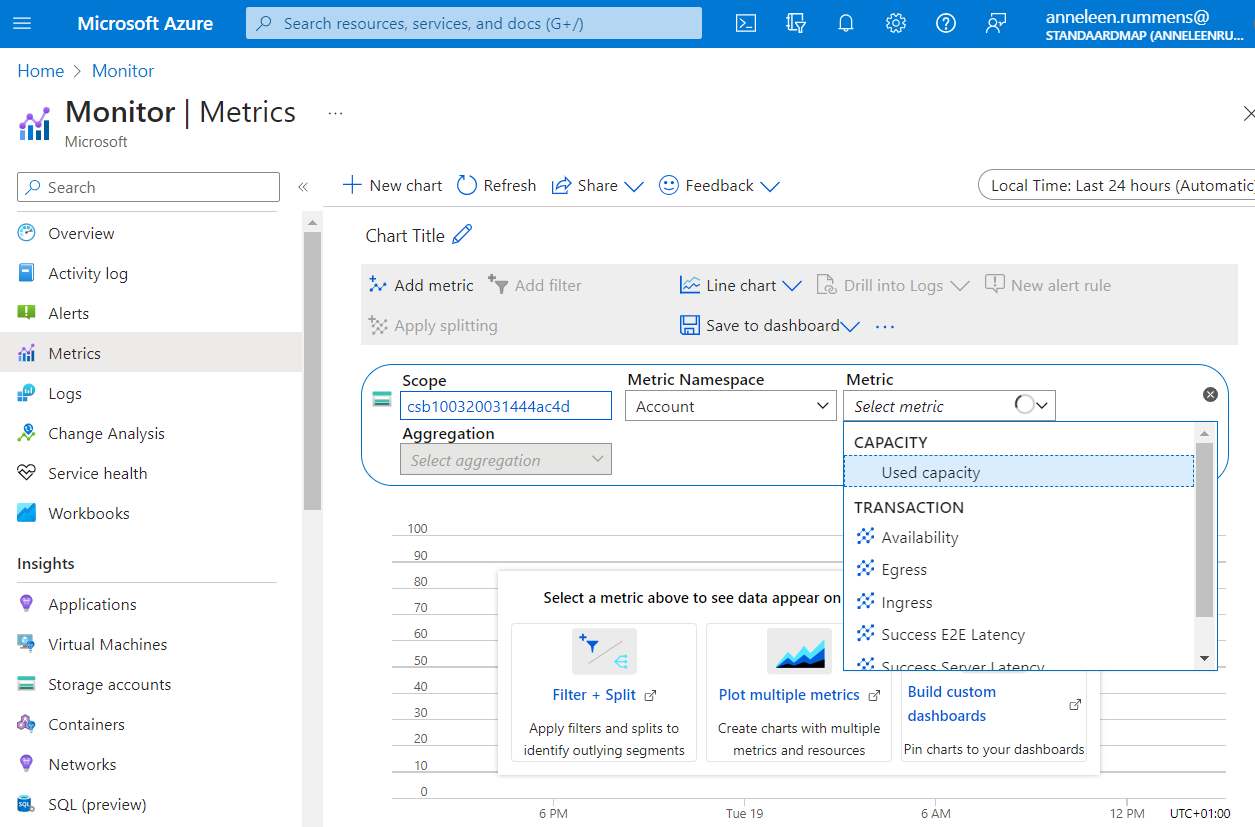1255x827 pixels.
Task: Click the Ingress metric icon
Action: coord(866,602)
